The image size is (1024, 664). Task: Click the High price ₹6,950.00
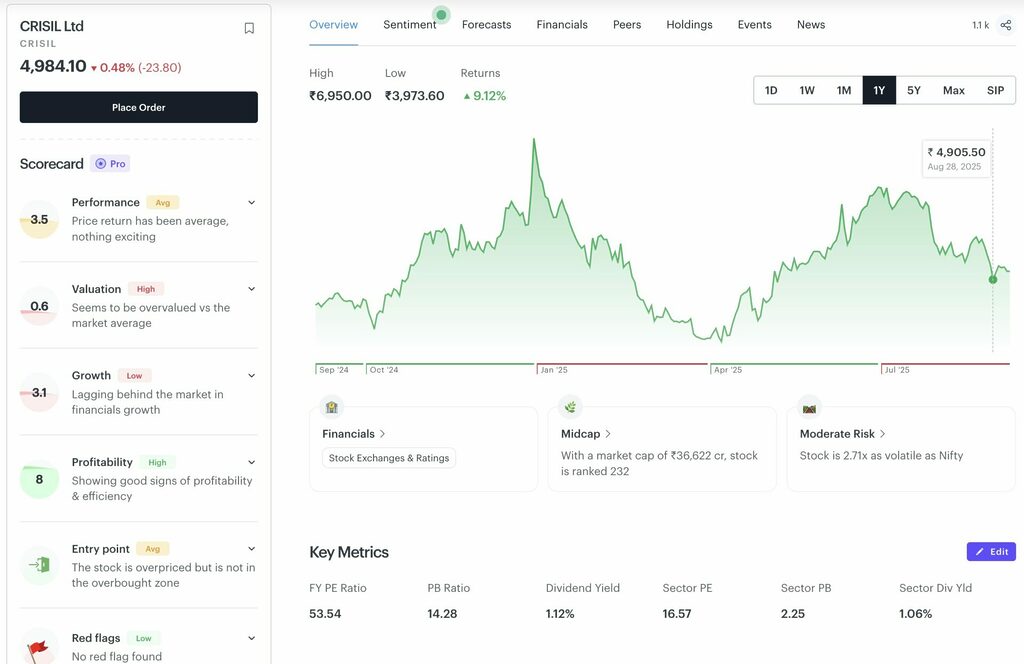coord(340,96)
